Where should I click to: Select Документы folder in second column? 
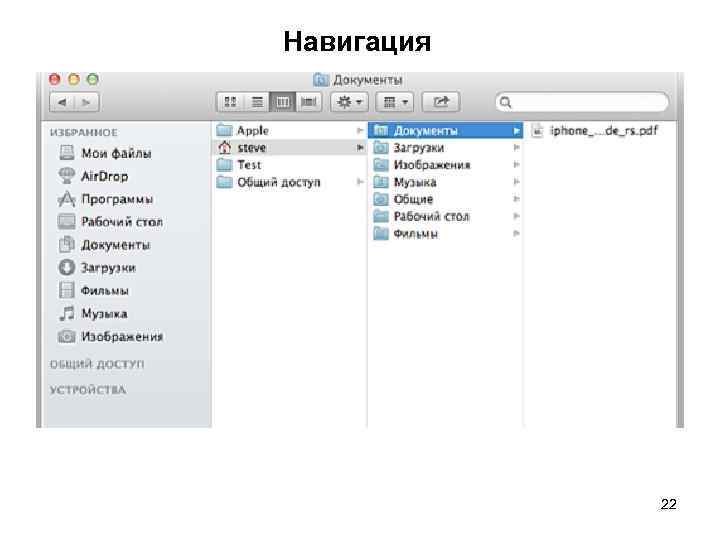coord(445,131)
